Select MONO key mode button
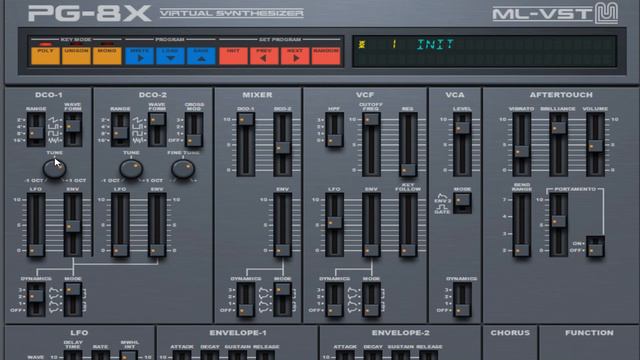Screen dimensions: 640x360 pyautogui.click(x=107, y=56)
